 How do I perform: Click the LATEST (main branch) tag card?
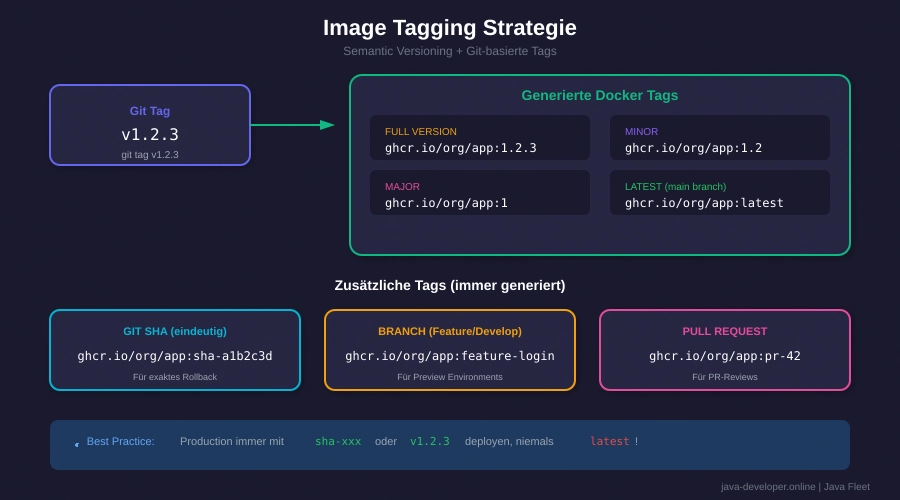click(x=719, y=193)
